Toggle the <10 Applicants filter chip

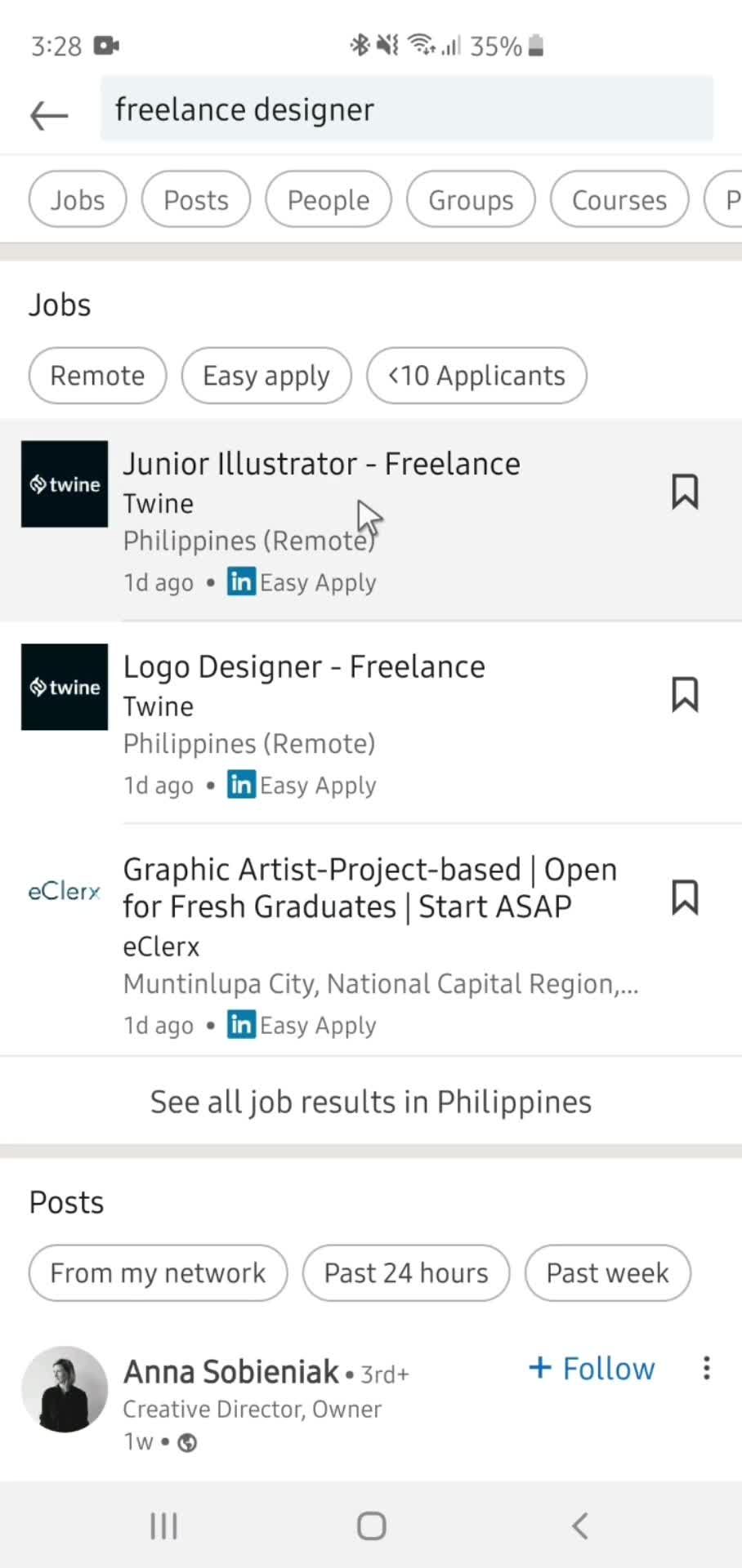[476, 376]
